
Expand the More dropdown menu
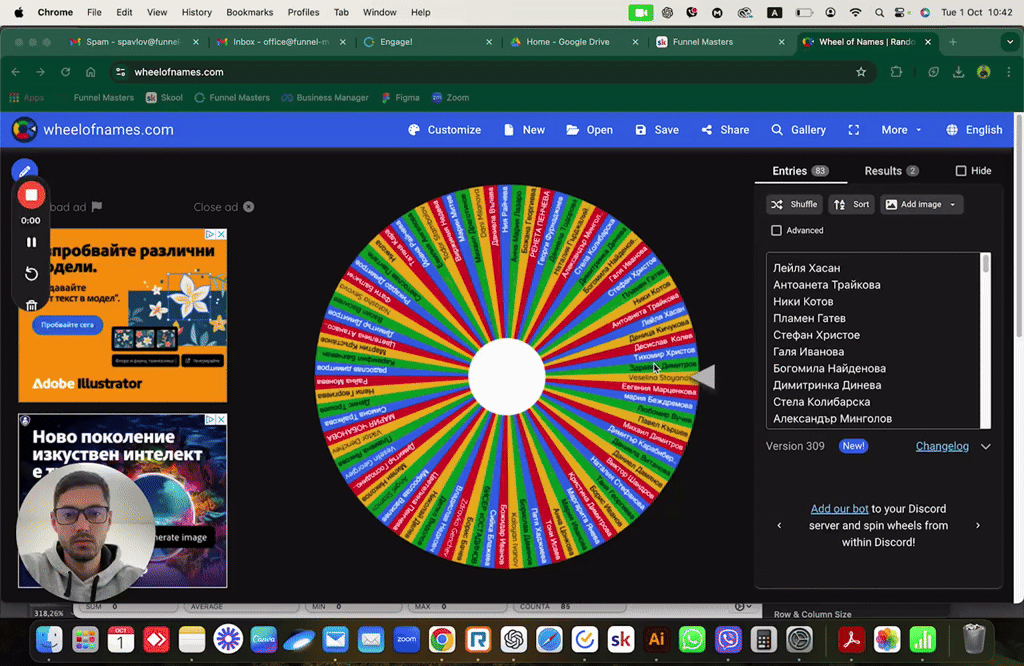(901, 130)
